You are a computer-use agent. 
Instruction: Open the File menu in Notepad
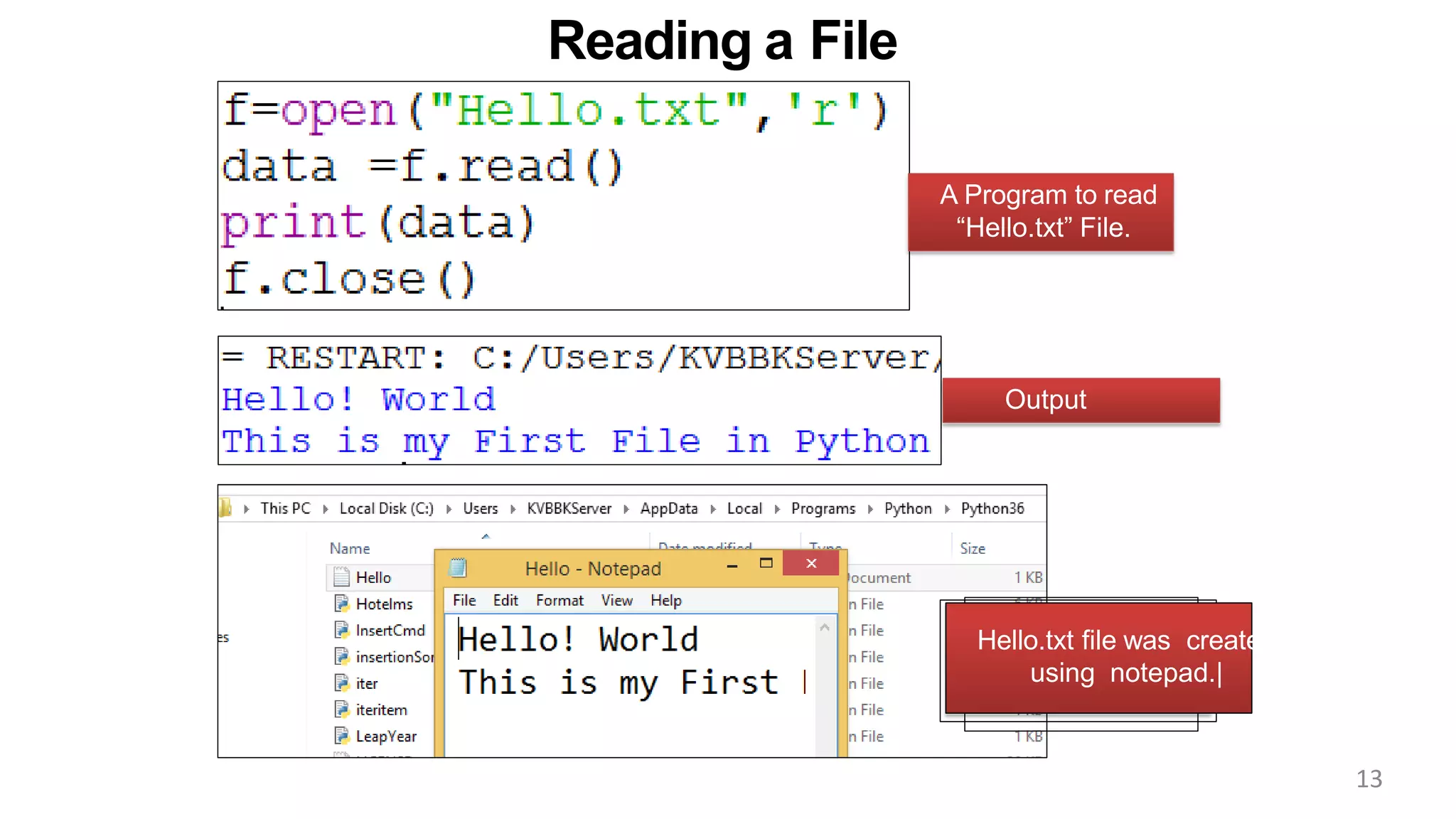pyautogui.click(x=464, y=600)
